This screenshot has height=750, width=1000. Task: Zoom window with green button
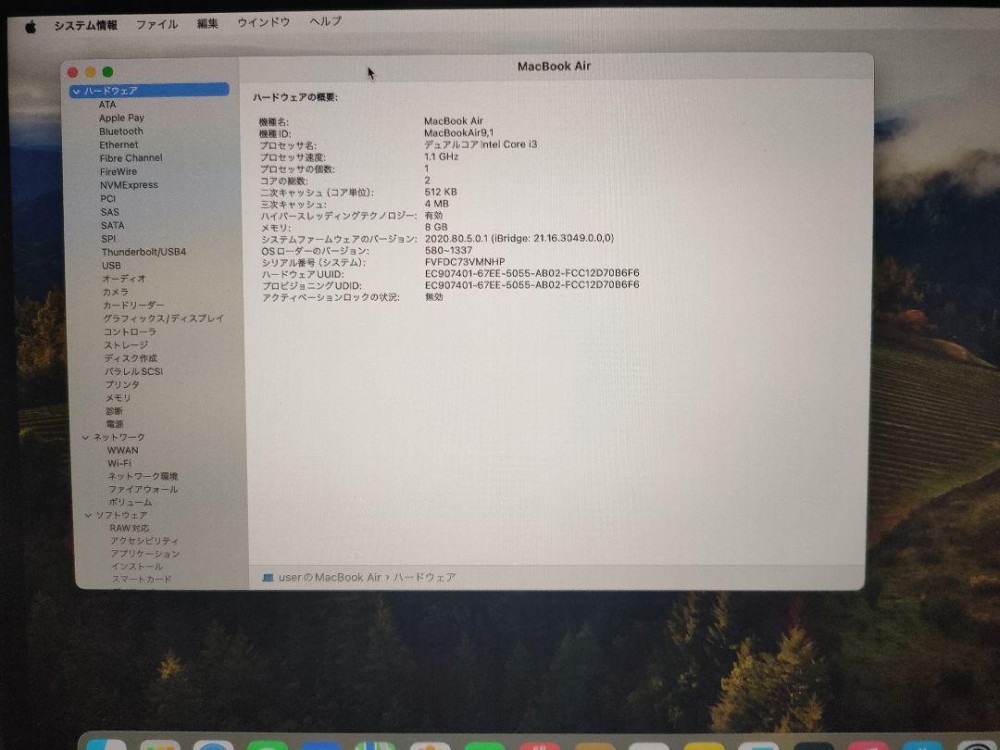(108, 71)
